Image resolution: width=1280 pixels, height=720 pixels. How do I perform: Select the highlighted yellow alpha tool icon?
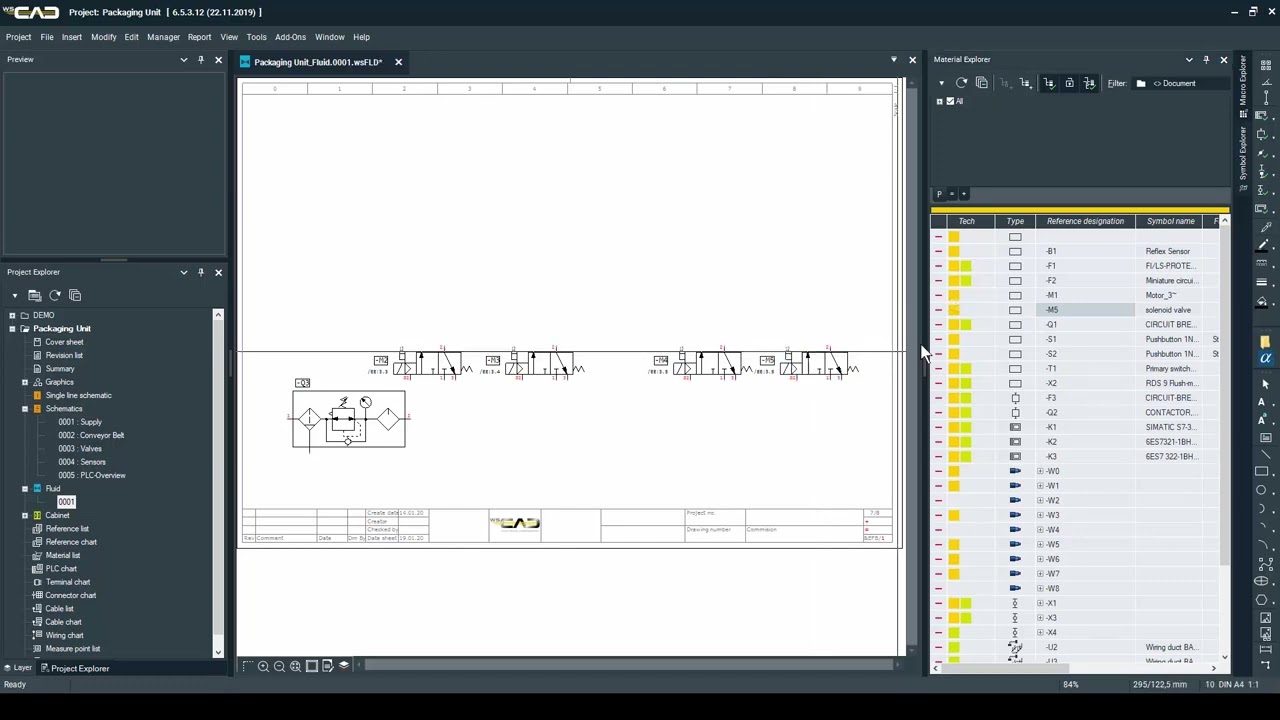[1265, 358]
